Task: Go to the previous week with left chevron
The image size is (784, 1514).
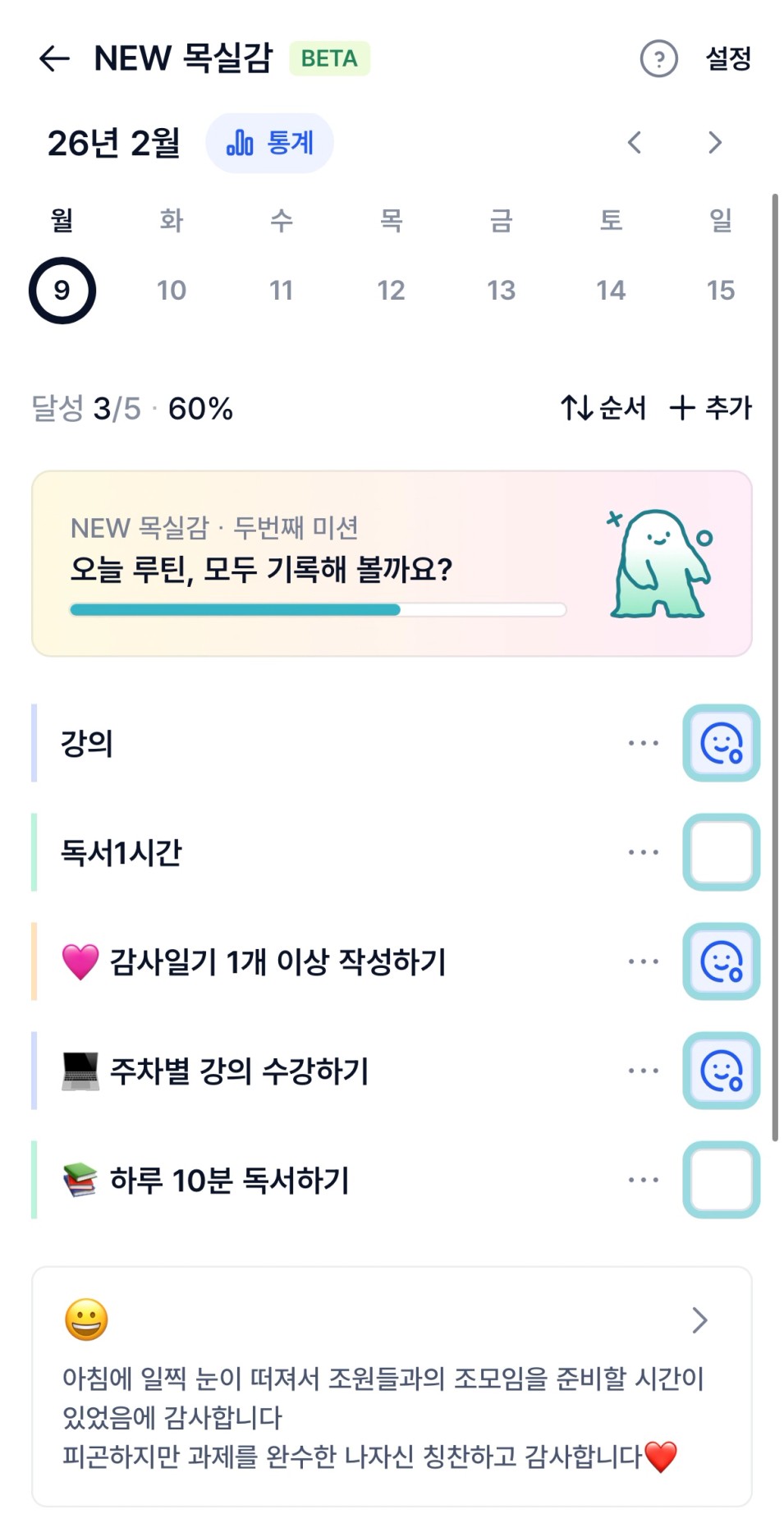Action: [635, 143]
